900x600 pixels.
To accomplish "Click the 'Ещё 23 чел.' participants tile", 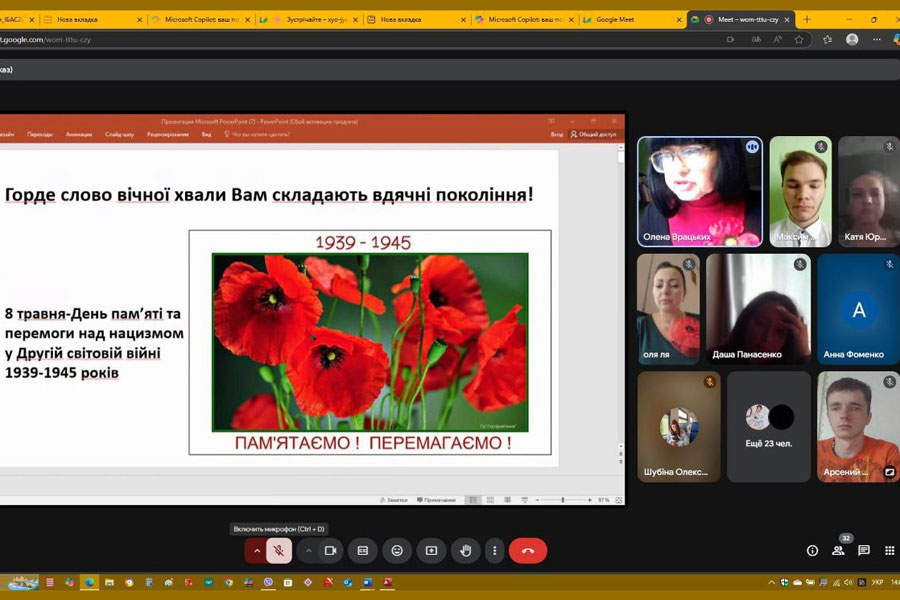I will [x=769, y=427].
